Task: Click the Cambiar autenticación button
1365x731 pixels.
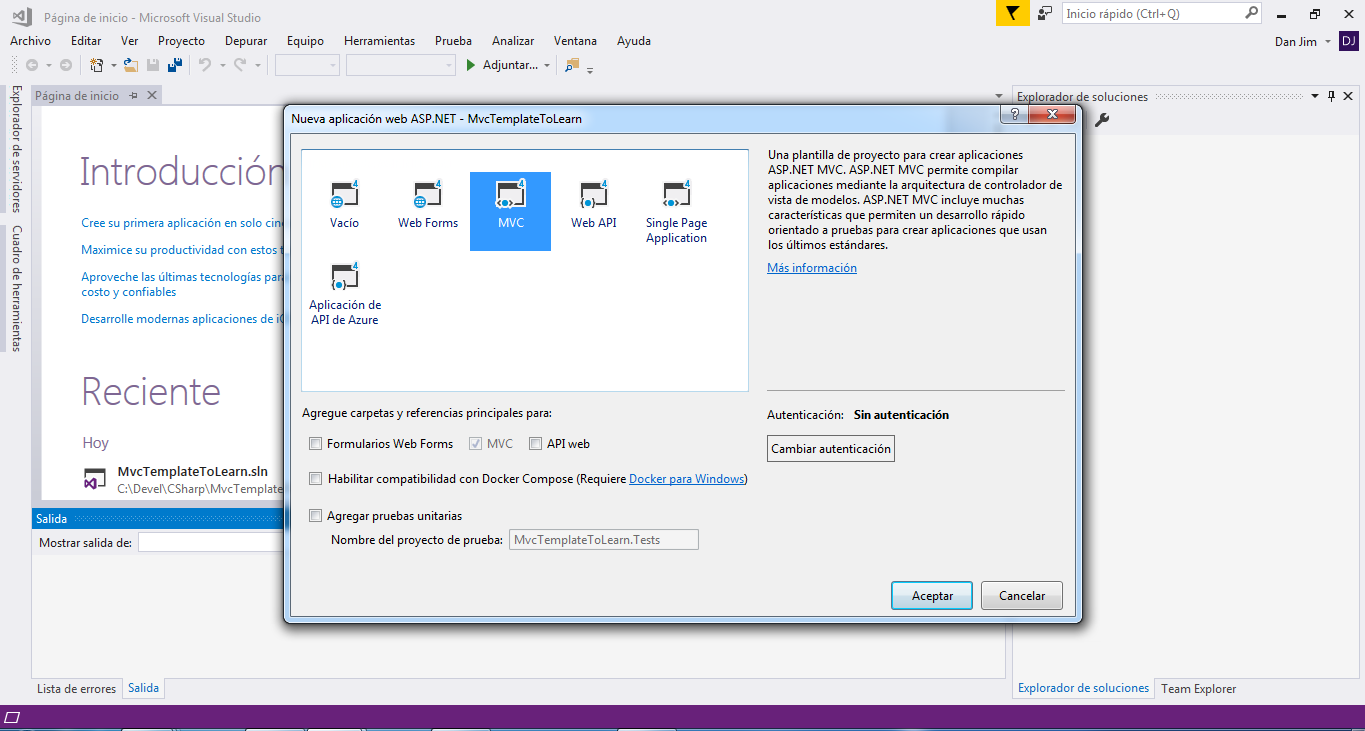Action: 830,449
